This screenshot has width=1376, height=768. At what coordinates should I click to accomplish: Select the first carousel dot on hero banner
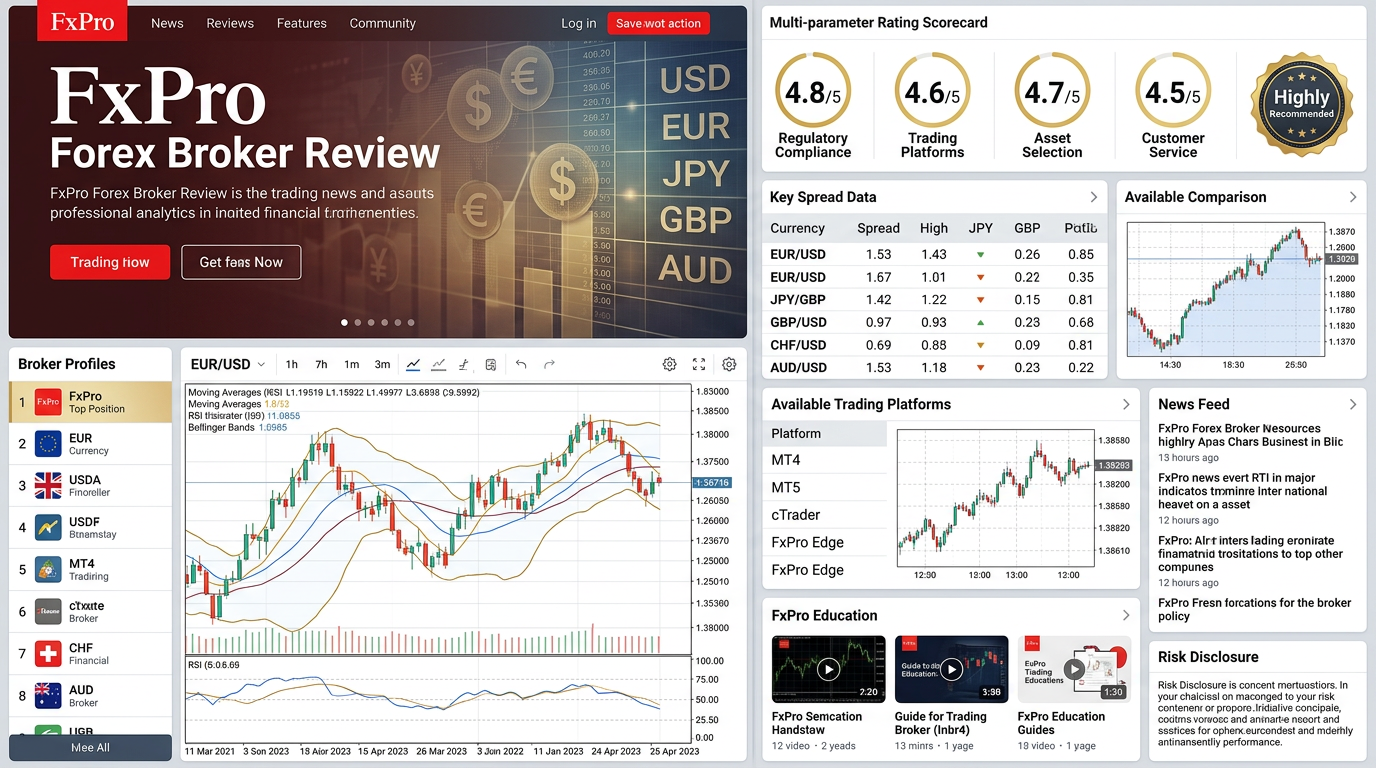(345, 322)
